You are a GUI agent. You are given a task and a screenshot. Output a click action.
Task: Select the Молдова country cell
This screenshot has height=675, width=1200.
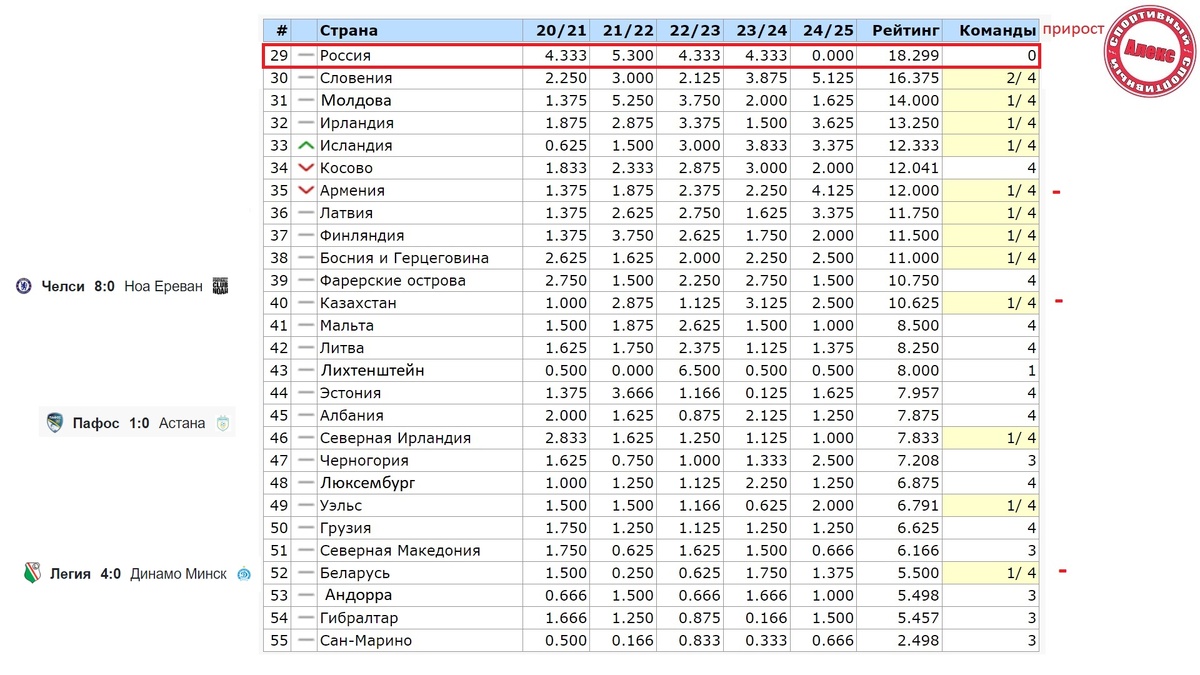coord(420,100)
